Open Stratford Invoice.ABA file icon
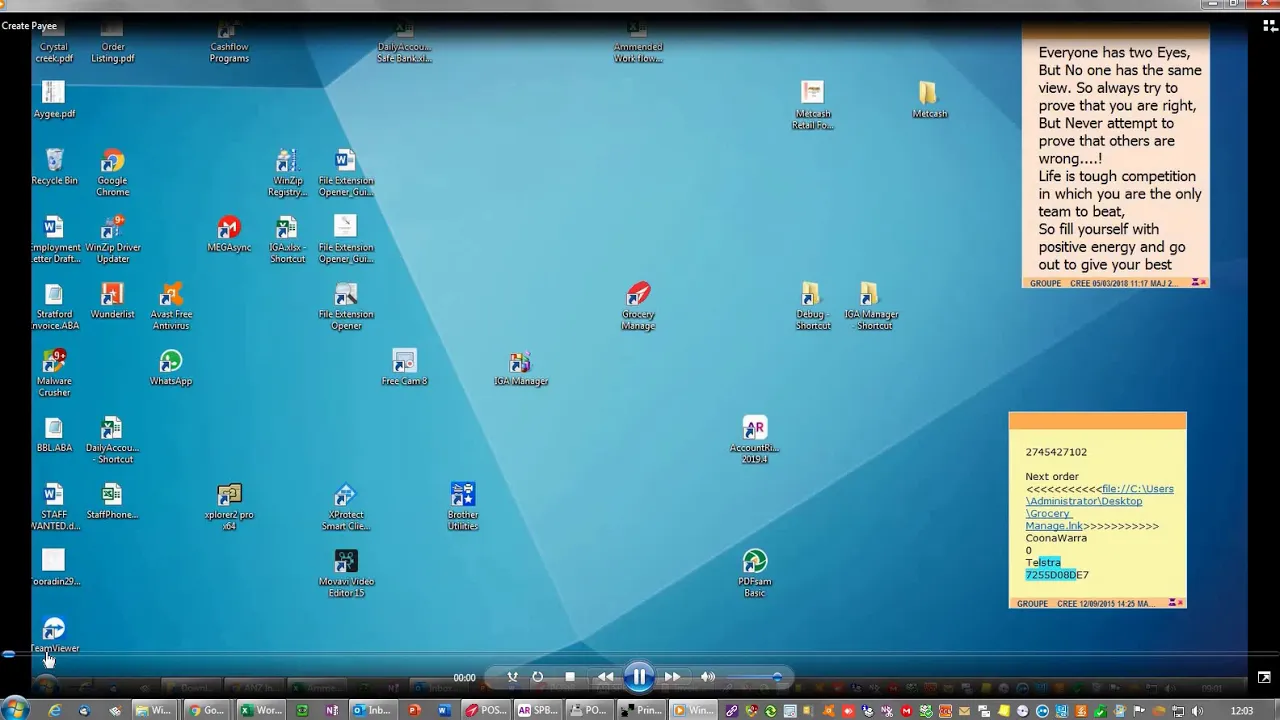 54,307
